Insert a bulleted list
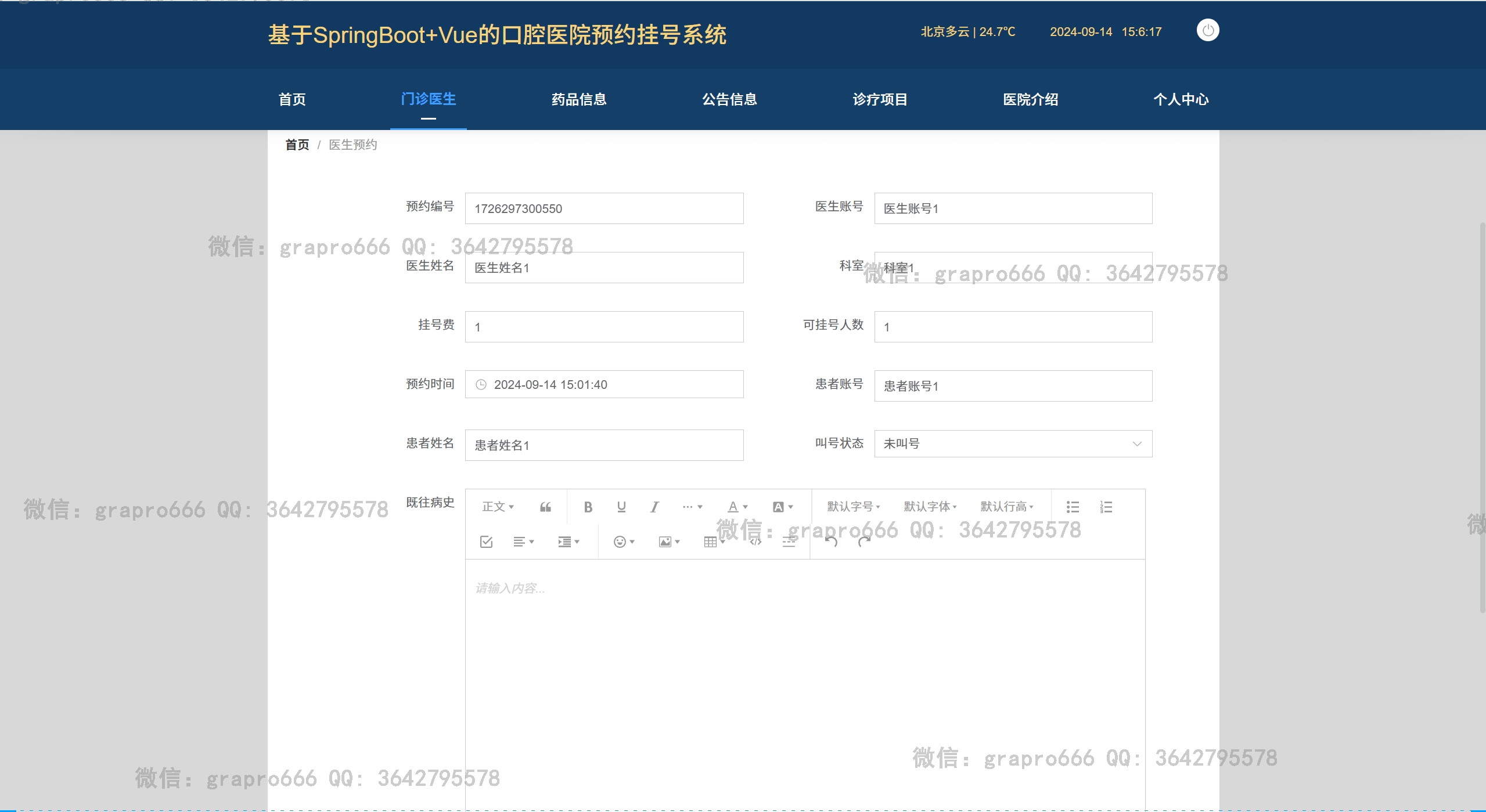 pyautogui.click(x=1073, y=507)
